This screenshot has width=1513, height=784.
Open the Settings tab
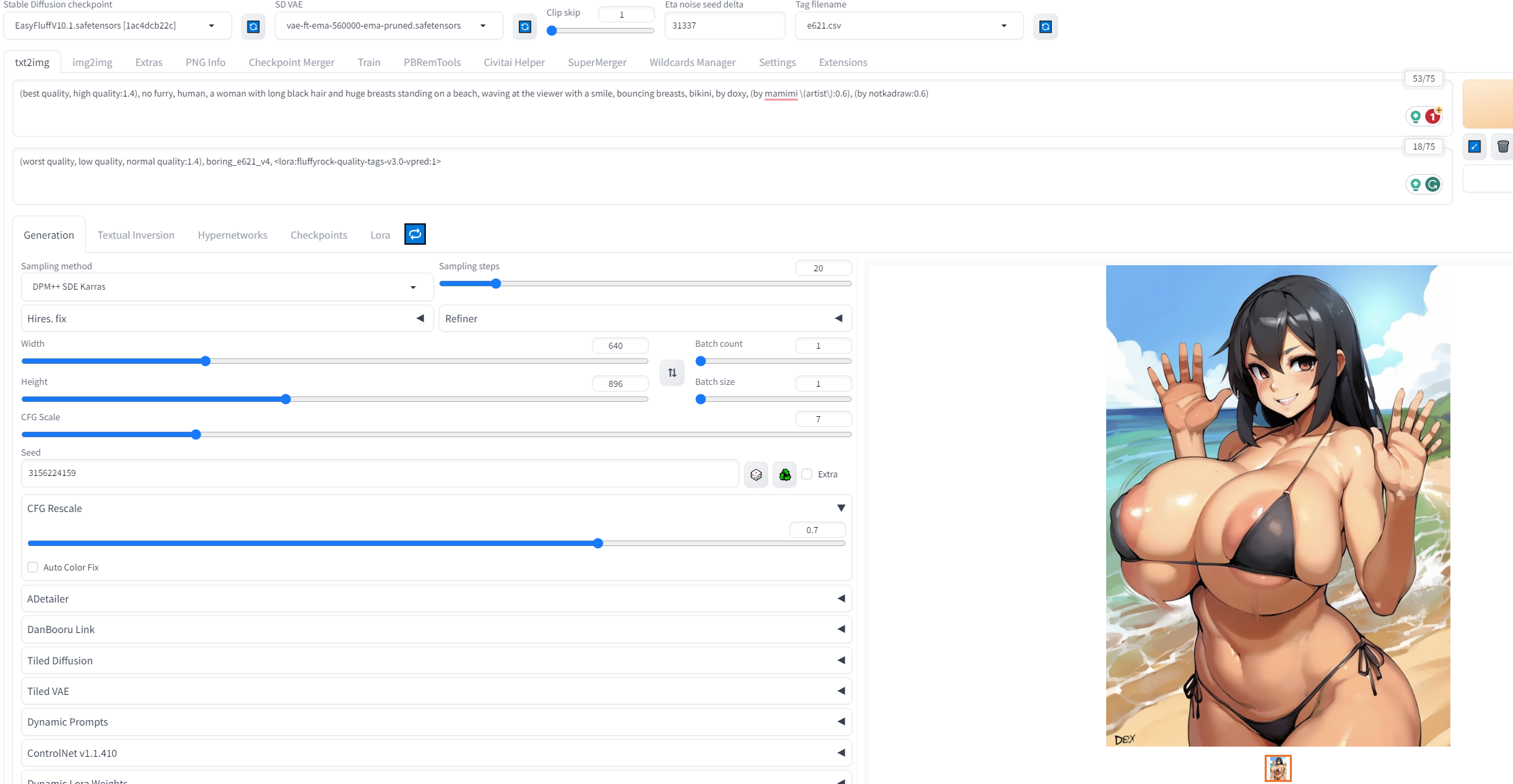pyautogui.click(x=777, y=62)
